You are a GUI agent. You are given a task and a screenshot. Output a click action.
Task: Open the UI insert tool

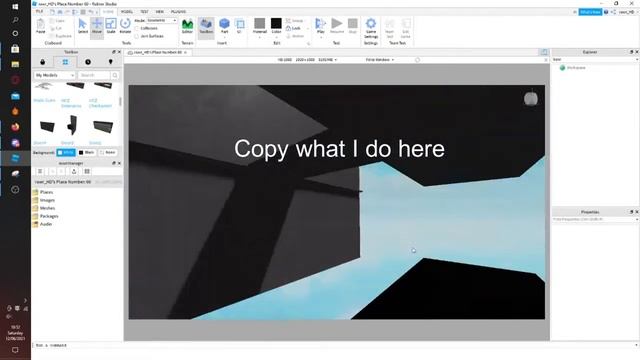pos(240,26)
